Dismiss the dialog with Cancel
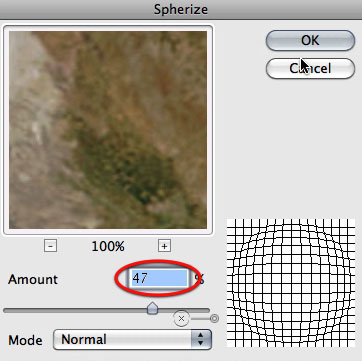362x361 pixels. pyautogui.click(x=310, y=68)
